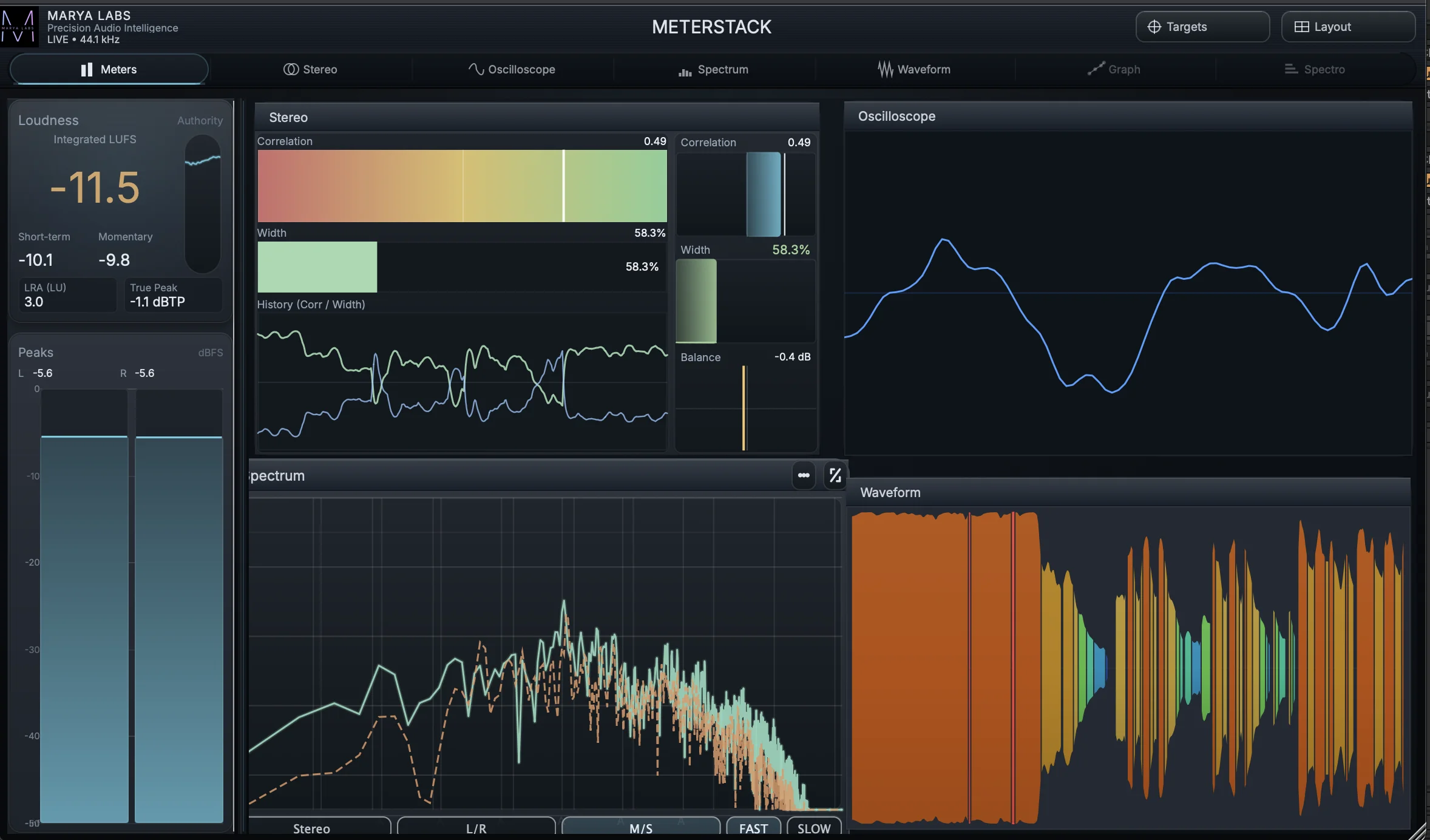Switch spectrum display to L/R mode
This screenshot has height=840, width=1430.
(476, 828)
